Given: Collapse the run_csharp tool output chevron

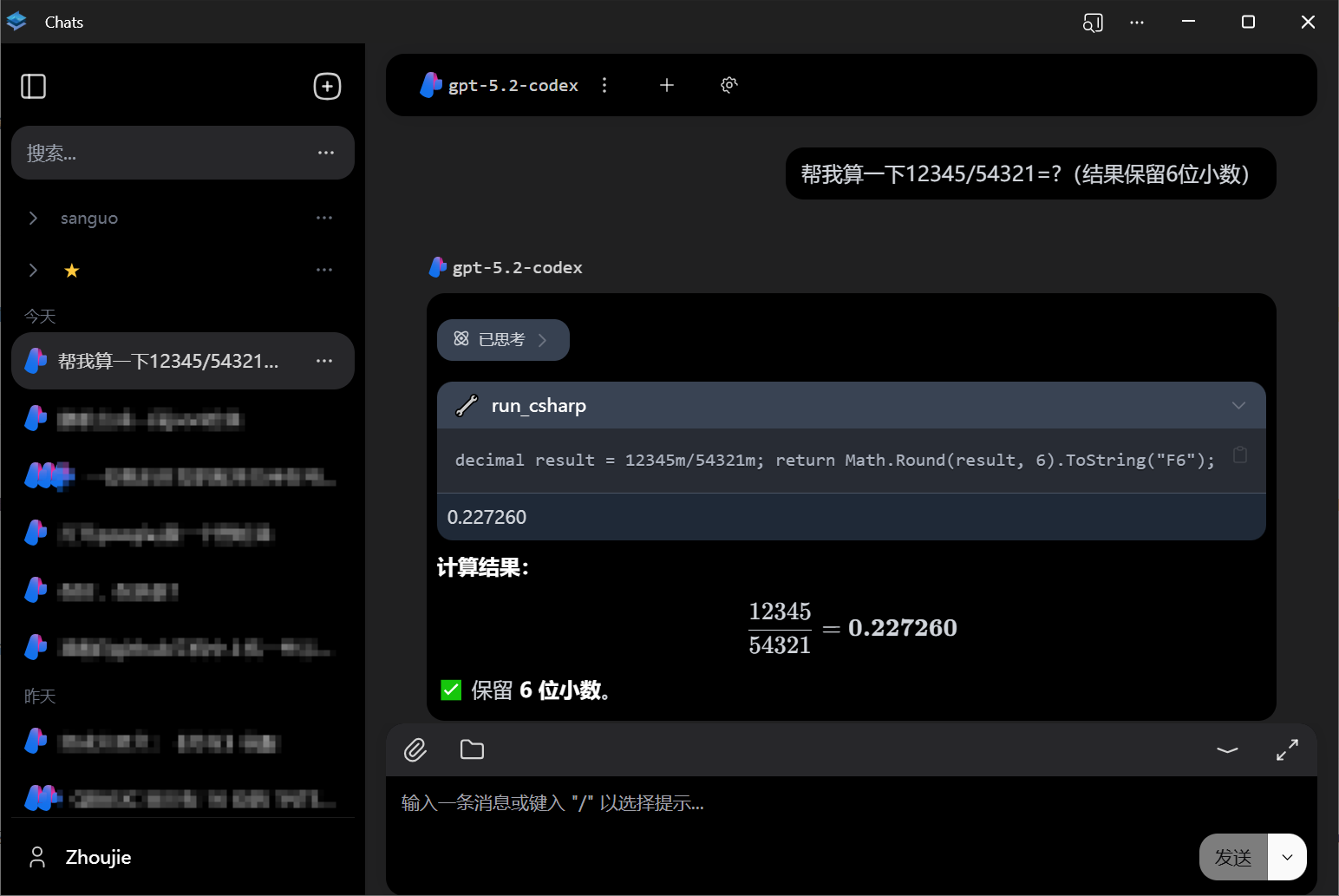Looking at the screenshot, I should pos(1238,405).
